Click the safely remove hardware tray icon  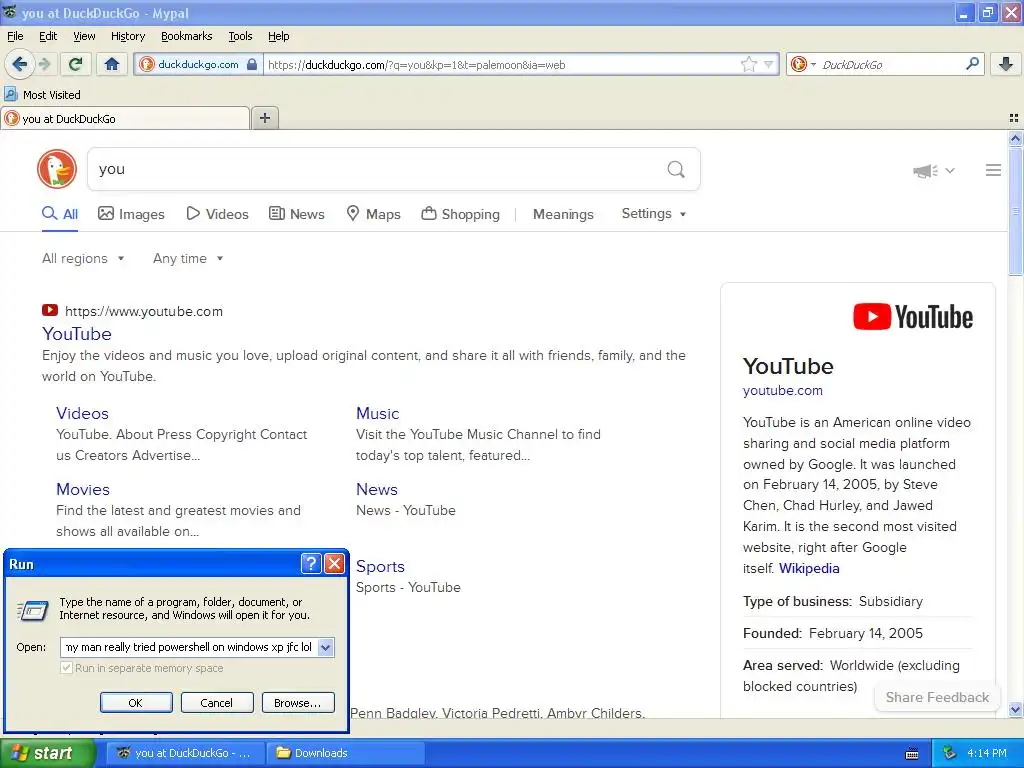point(950,753)
